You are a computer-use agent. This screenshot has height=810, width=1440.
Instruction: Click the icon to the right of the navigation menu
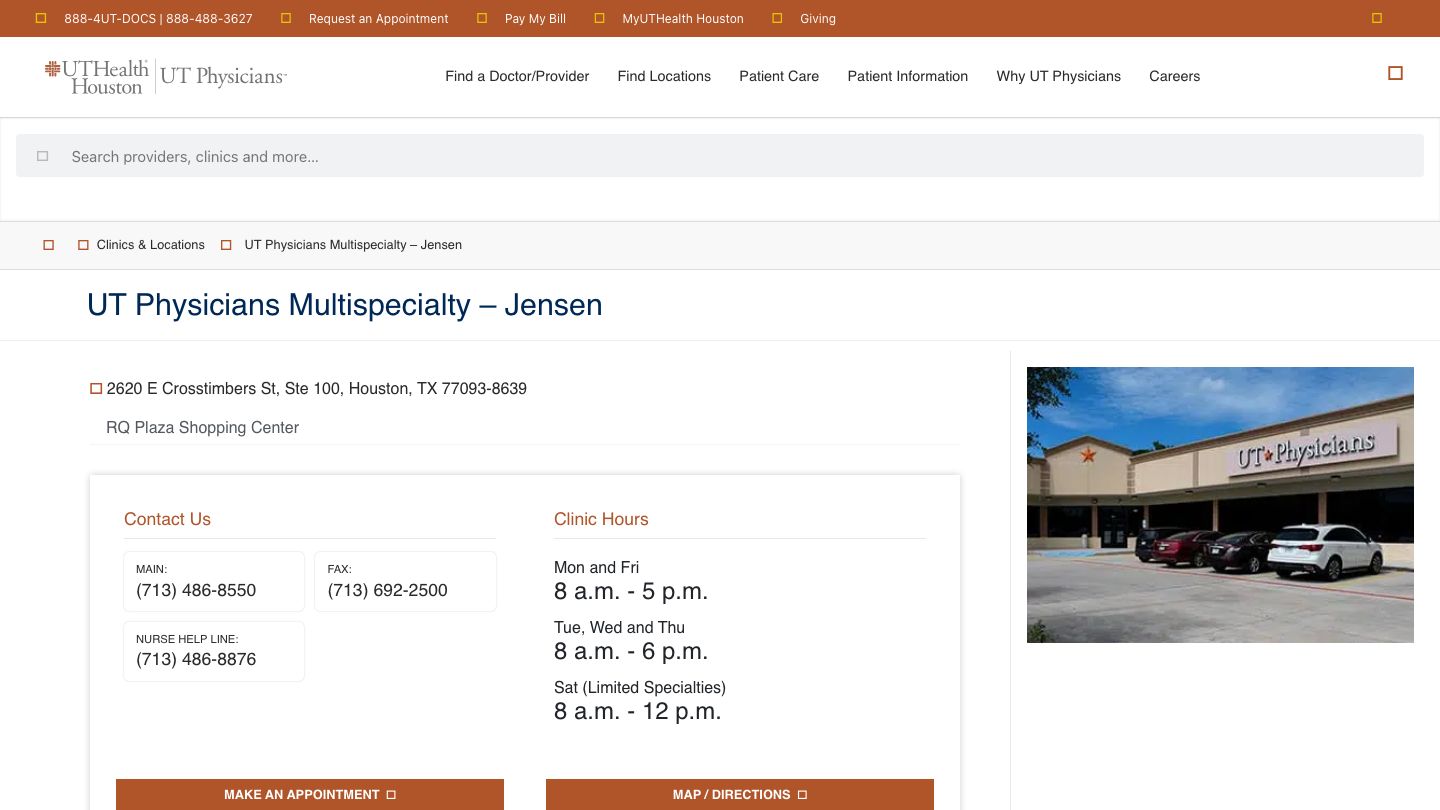point(1395,72)
